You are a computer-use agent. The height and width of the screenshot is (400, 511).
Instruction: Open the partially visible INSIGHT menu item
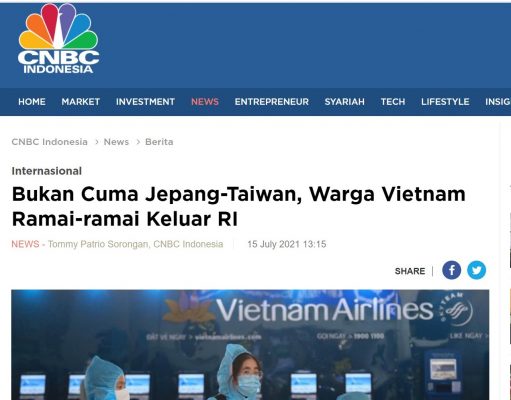point(498,102)
